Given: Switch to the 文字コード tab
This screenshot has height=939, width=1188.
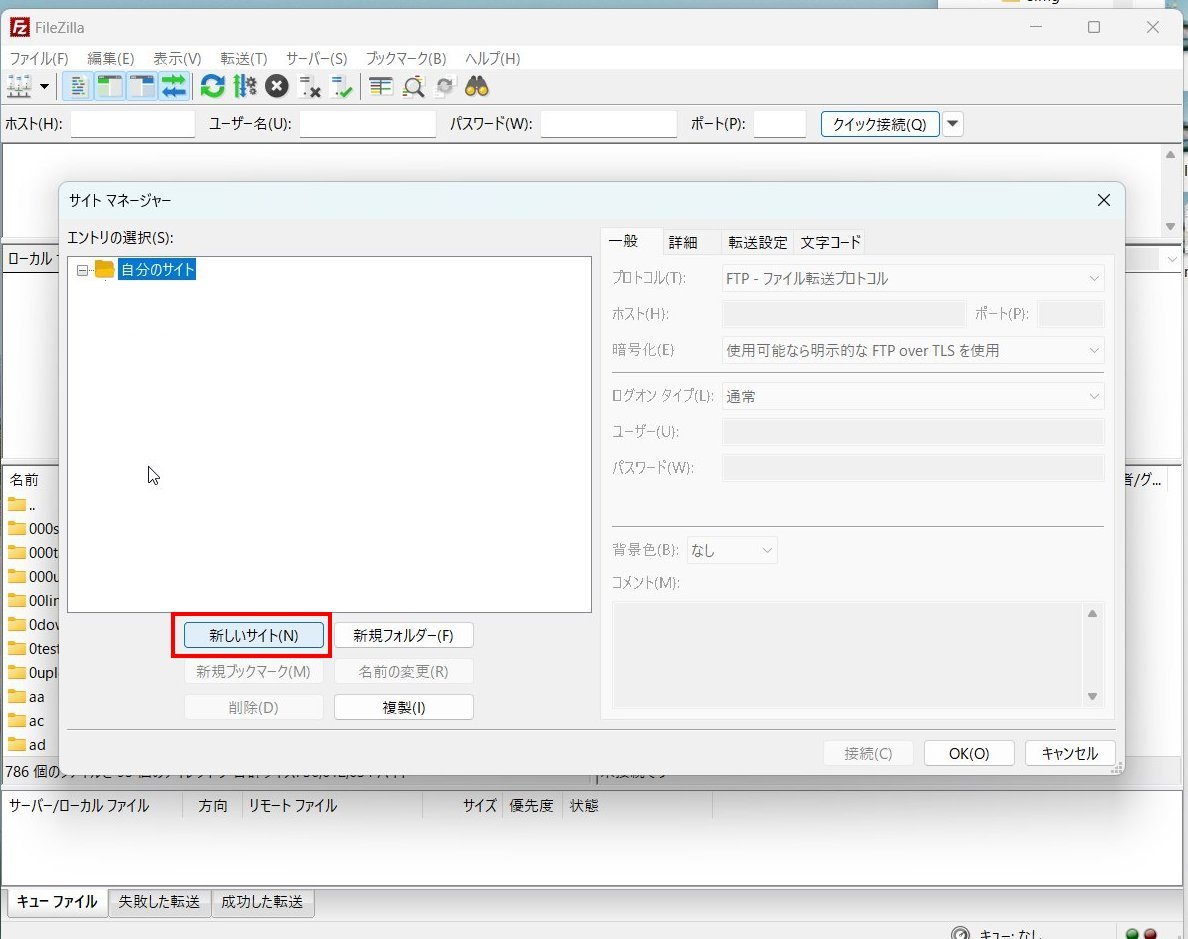Looking at the screenshot, I should click(x=830, y=243).
